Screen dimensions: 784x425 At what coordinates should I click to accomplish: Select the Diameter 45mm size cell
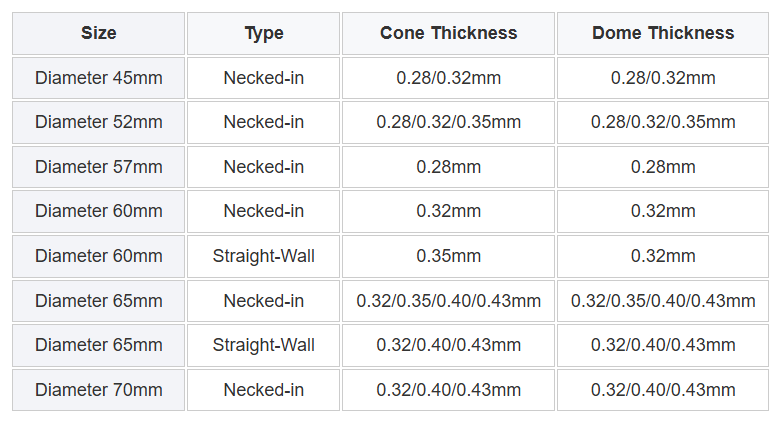98,78
